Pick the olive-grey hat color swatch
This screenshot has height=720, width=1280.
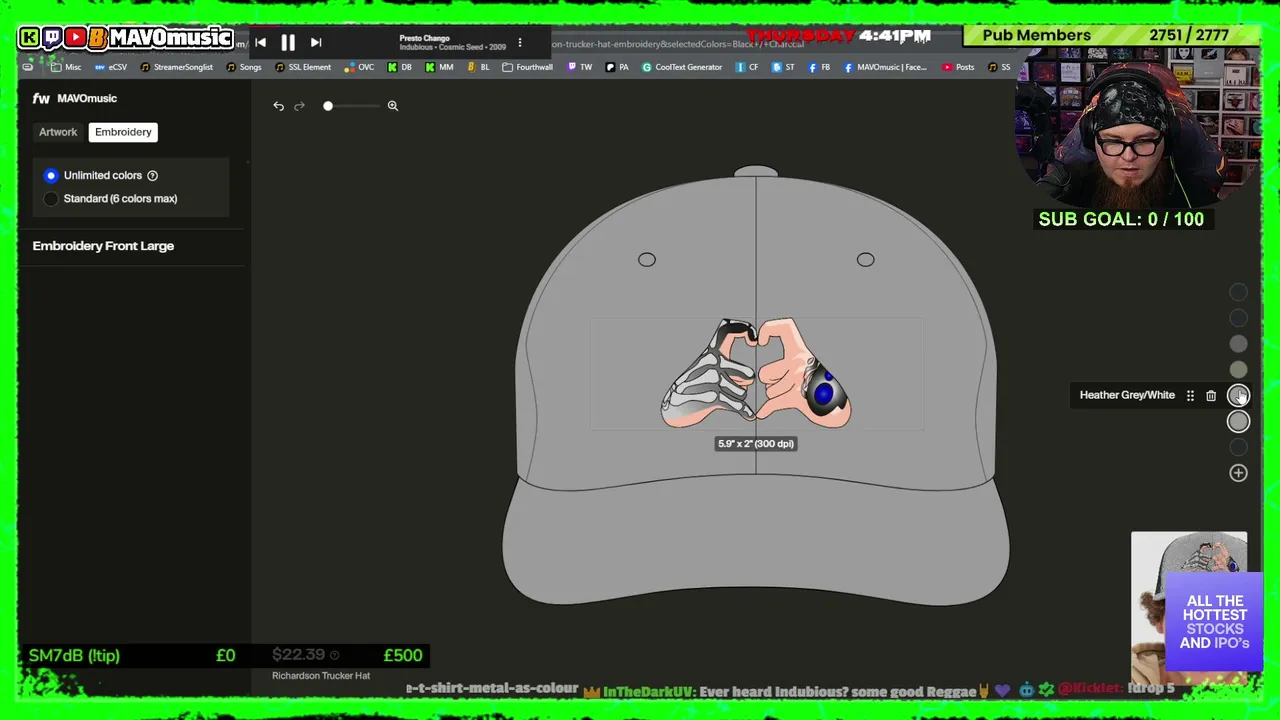(1238, 370)
